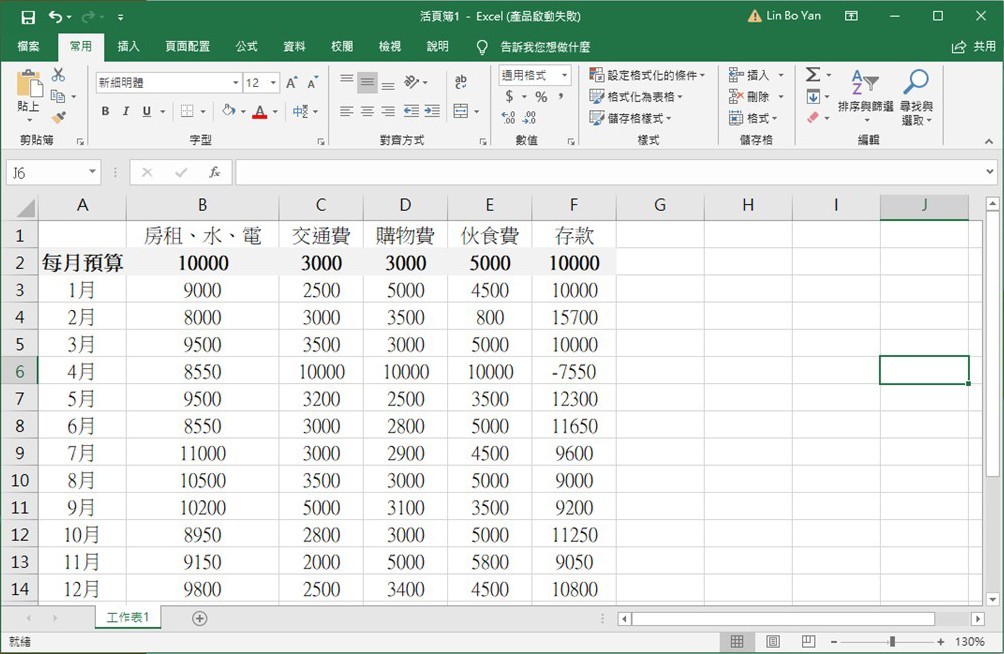The height and width of the screenshot is (654, 1004).
Task: Click the 工作表1 sheet tab
Action: click(128, 617)
